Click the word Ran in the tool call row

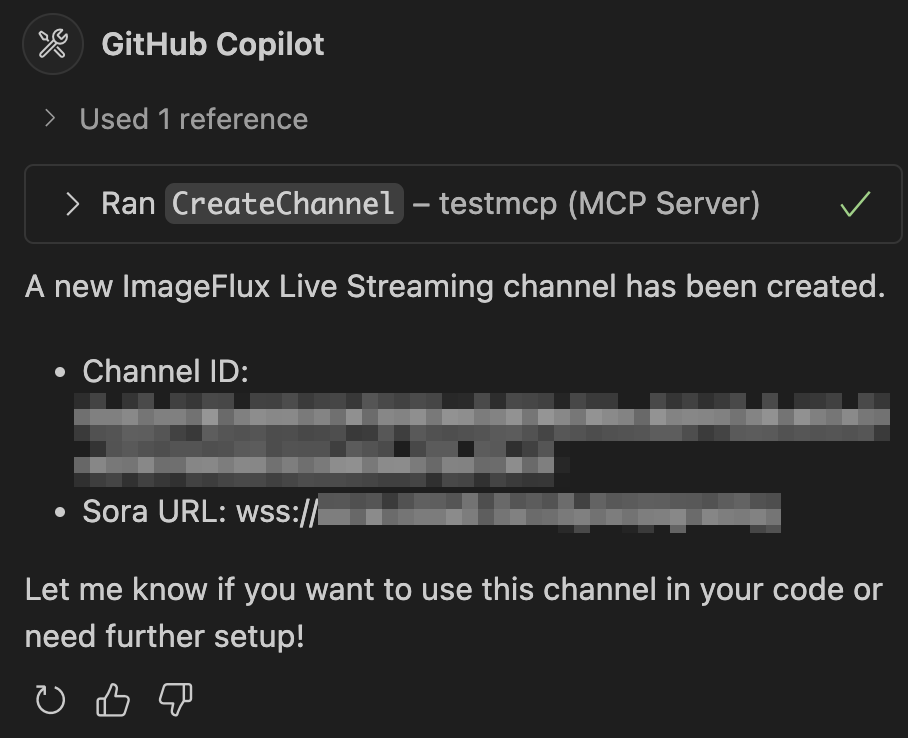click(128, 204)
